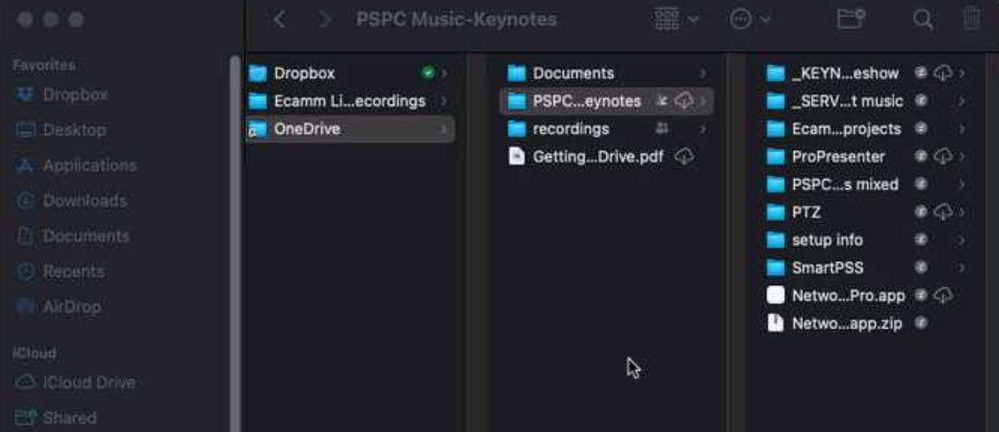The width and height of the screenshot is (999, 432).
Task: Expand the _KEYN...eshow chevron
Action: (961, 73)
